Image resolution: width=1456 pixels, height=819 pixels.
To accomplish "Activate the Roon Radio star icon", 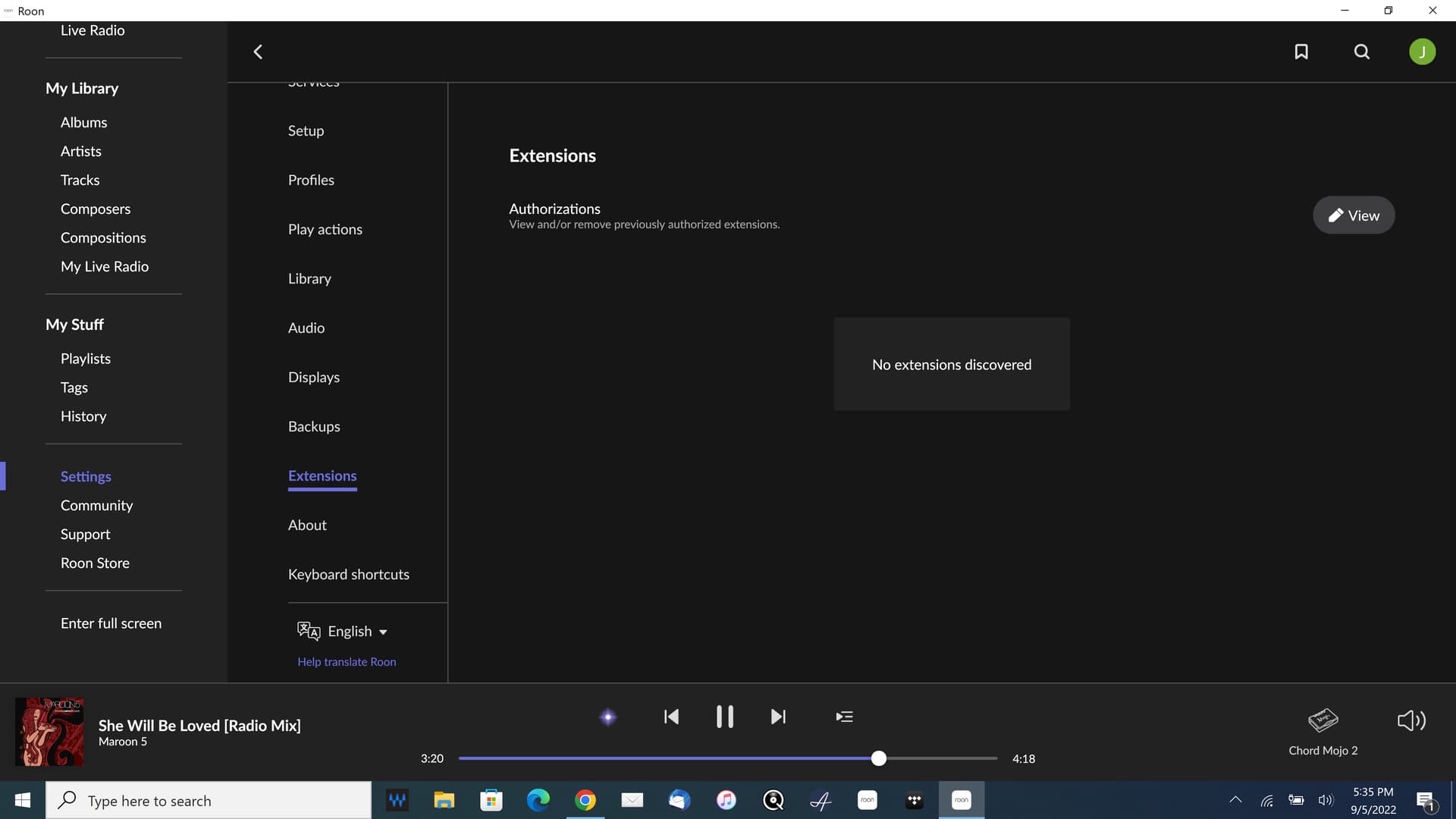I will pyautogui.click(x=608, y=717).
